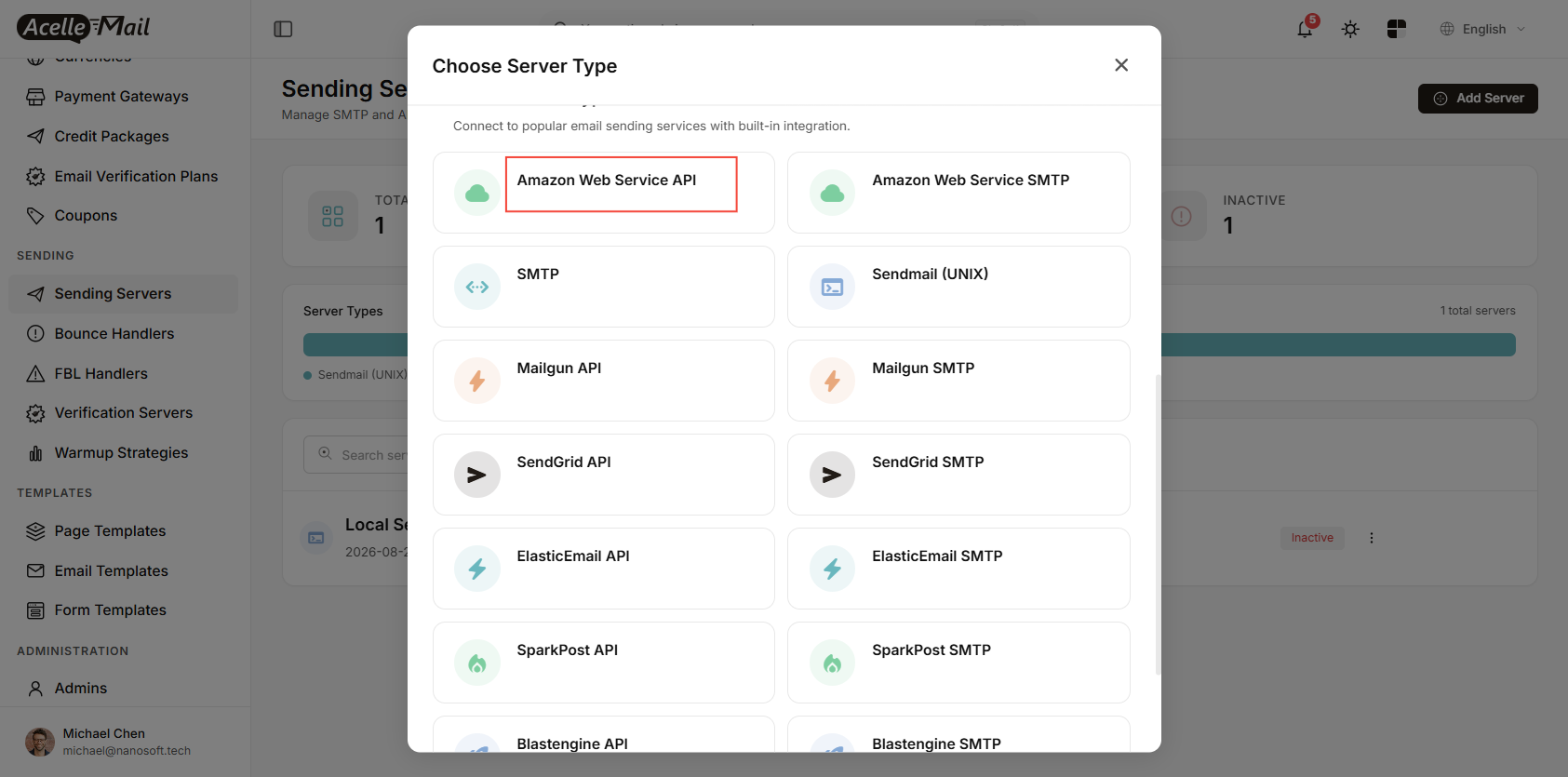
Task: Pick Mailgun SMTP server type
Action: click(958, 381)
